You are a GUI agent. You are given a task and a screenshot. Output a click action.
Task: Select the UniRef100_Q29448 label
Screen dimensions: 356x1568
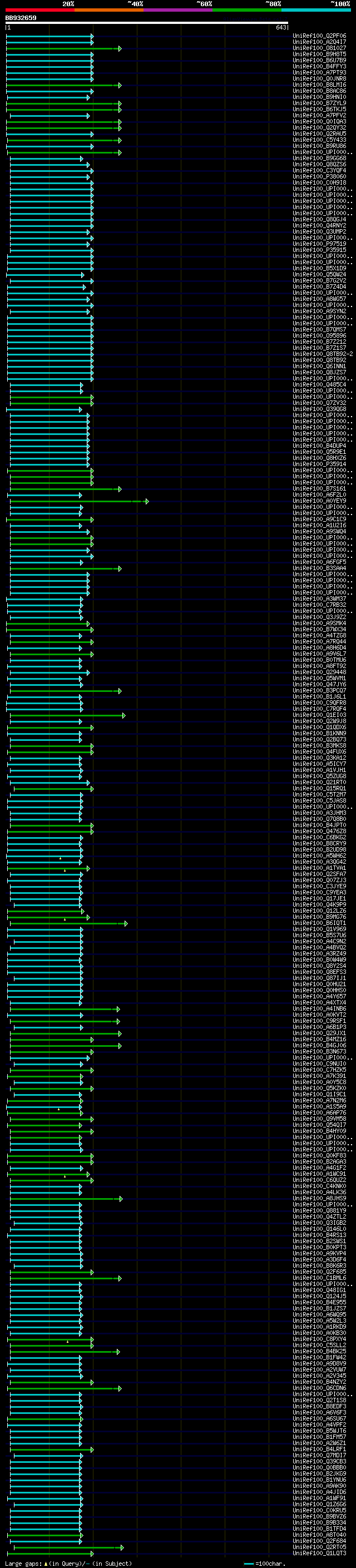tap(319, 672)
